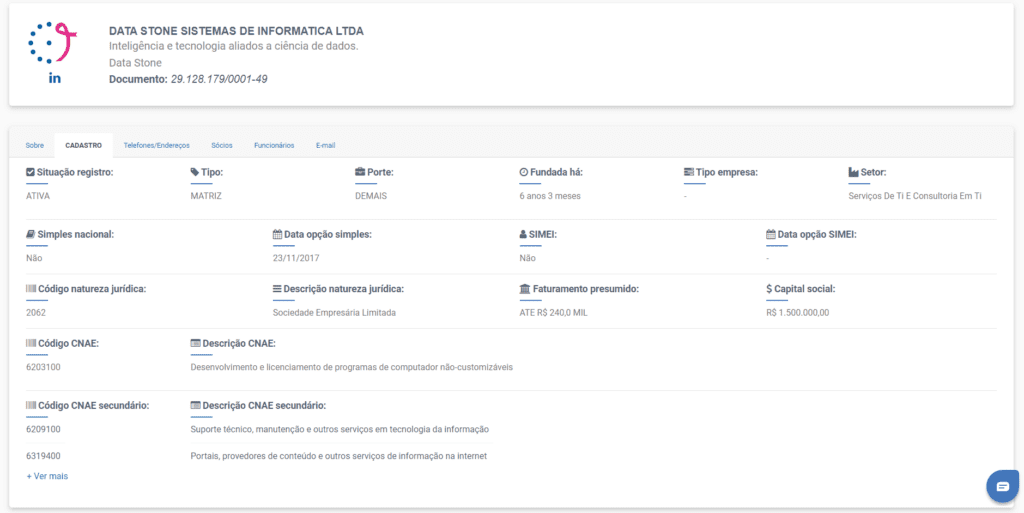Click the bank icon beside Faturamento presumido

[524, 288]
